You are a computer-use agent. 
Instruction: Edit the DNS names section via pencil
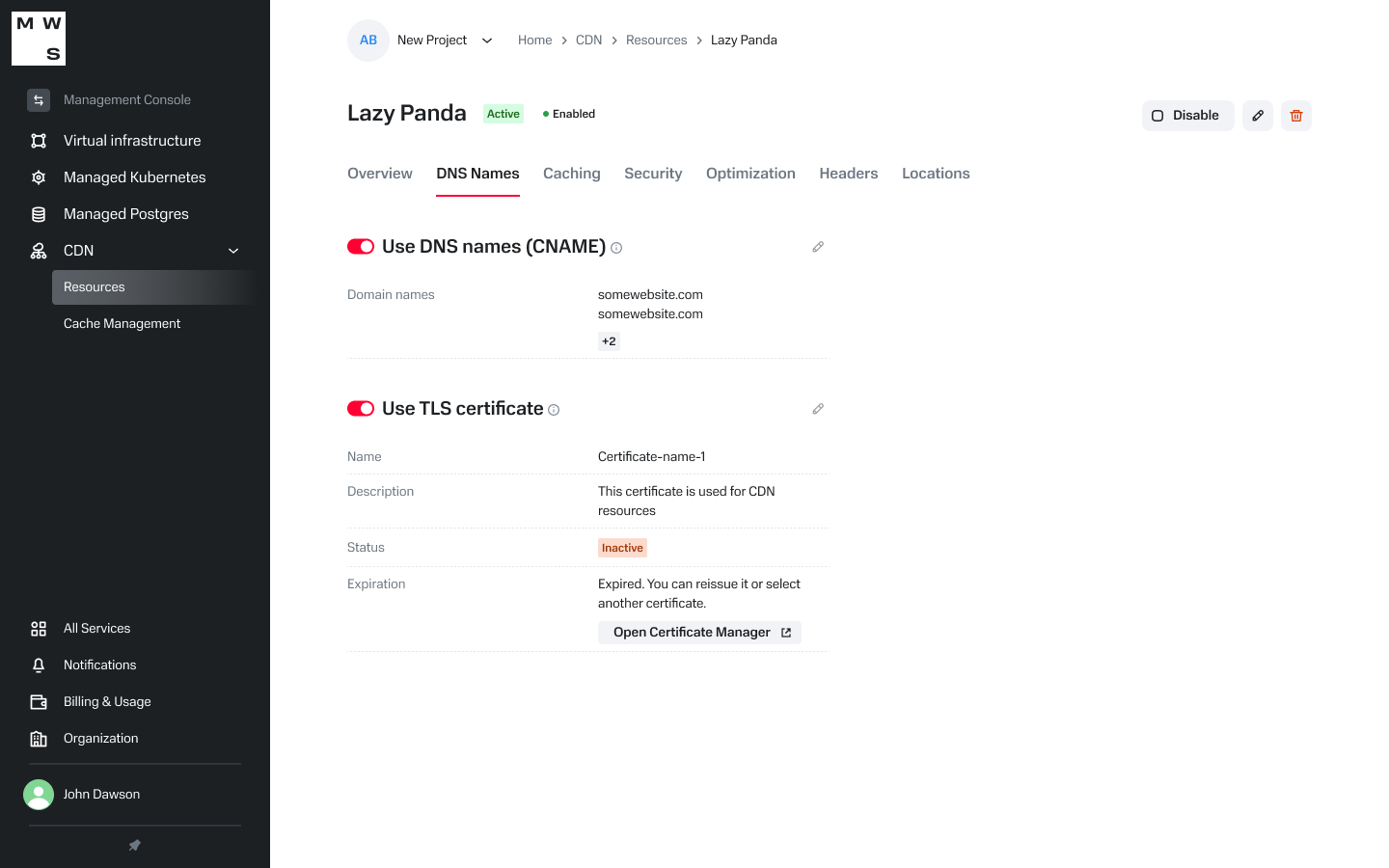[x=818, y=247]
